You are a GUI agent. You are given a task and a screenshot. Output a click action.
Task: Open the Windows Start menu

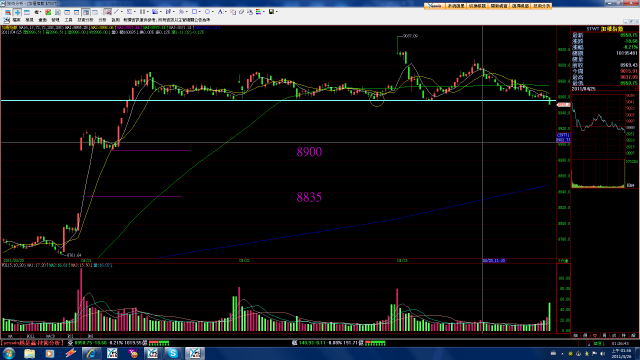(x=9, y=353)
